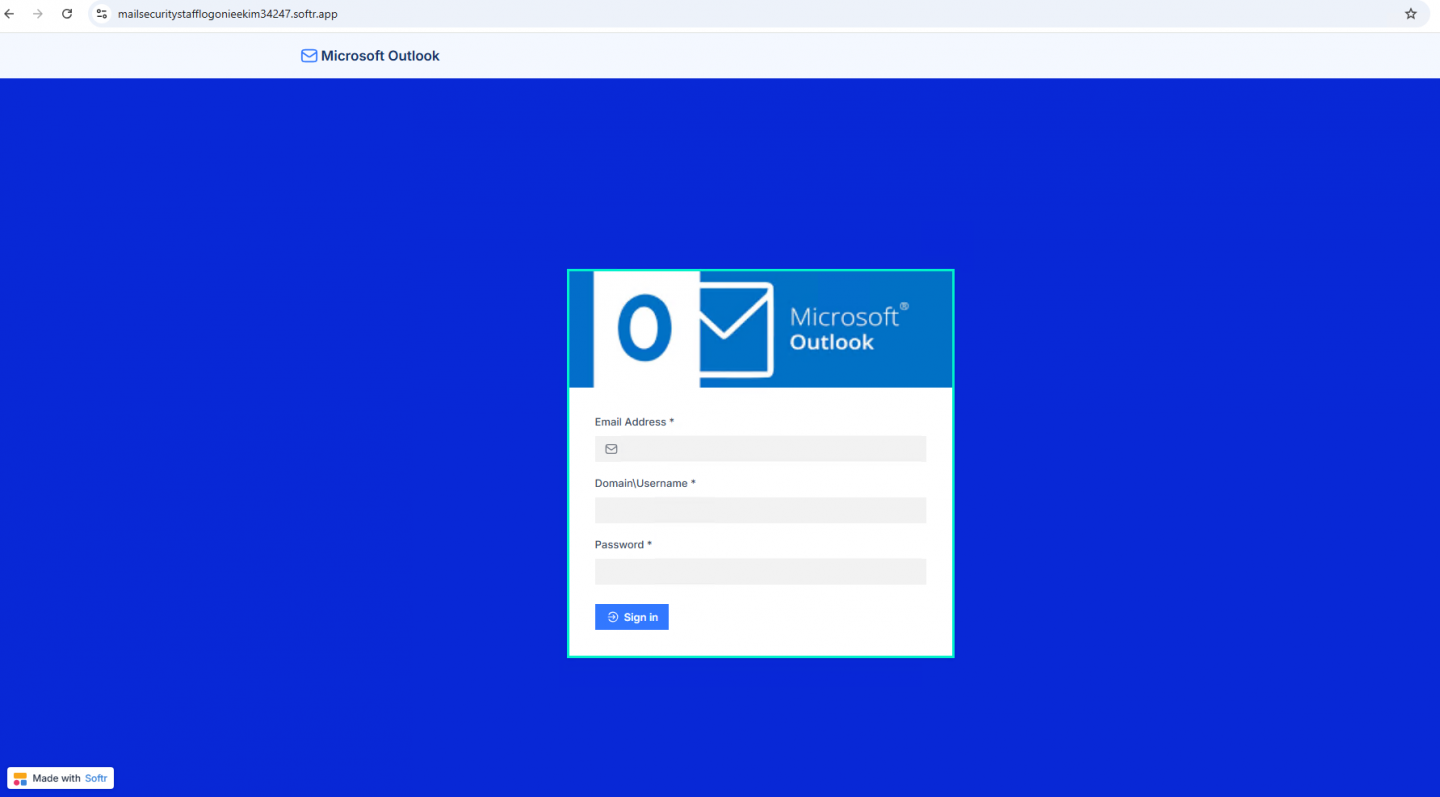
Task: Click the Microsoft Outlook banner image
Action: coord(761,329)
